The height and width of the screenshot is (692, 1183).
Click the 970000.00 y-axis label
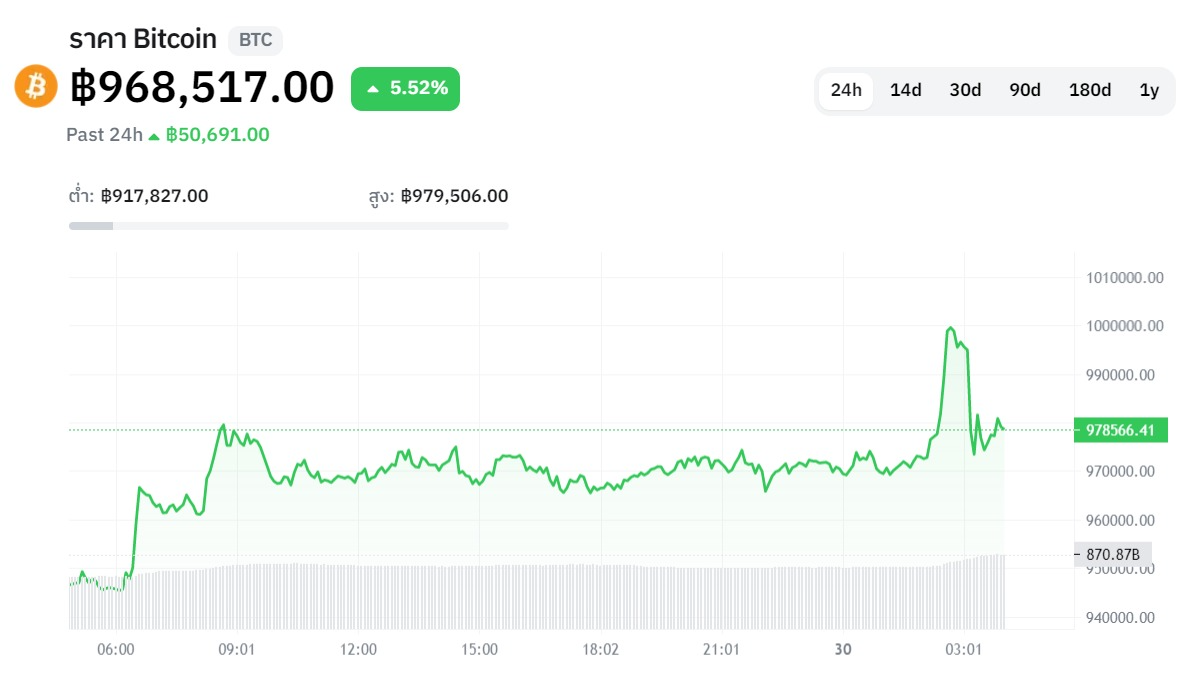(x=1120, y=472)
